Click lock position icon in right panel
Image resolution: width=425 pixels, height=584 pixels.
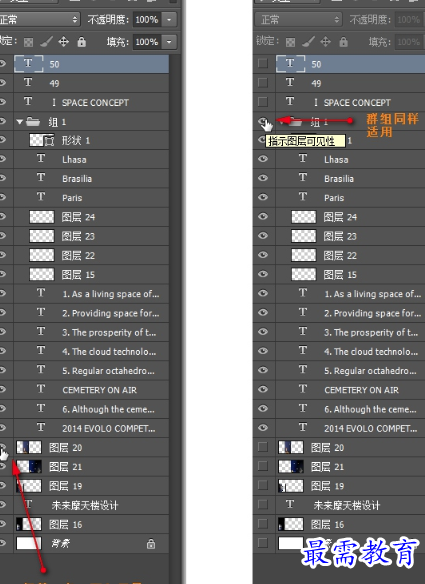[326, 42]
